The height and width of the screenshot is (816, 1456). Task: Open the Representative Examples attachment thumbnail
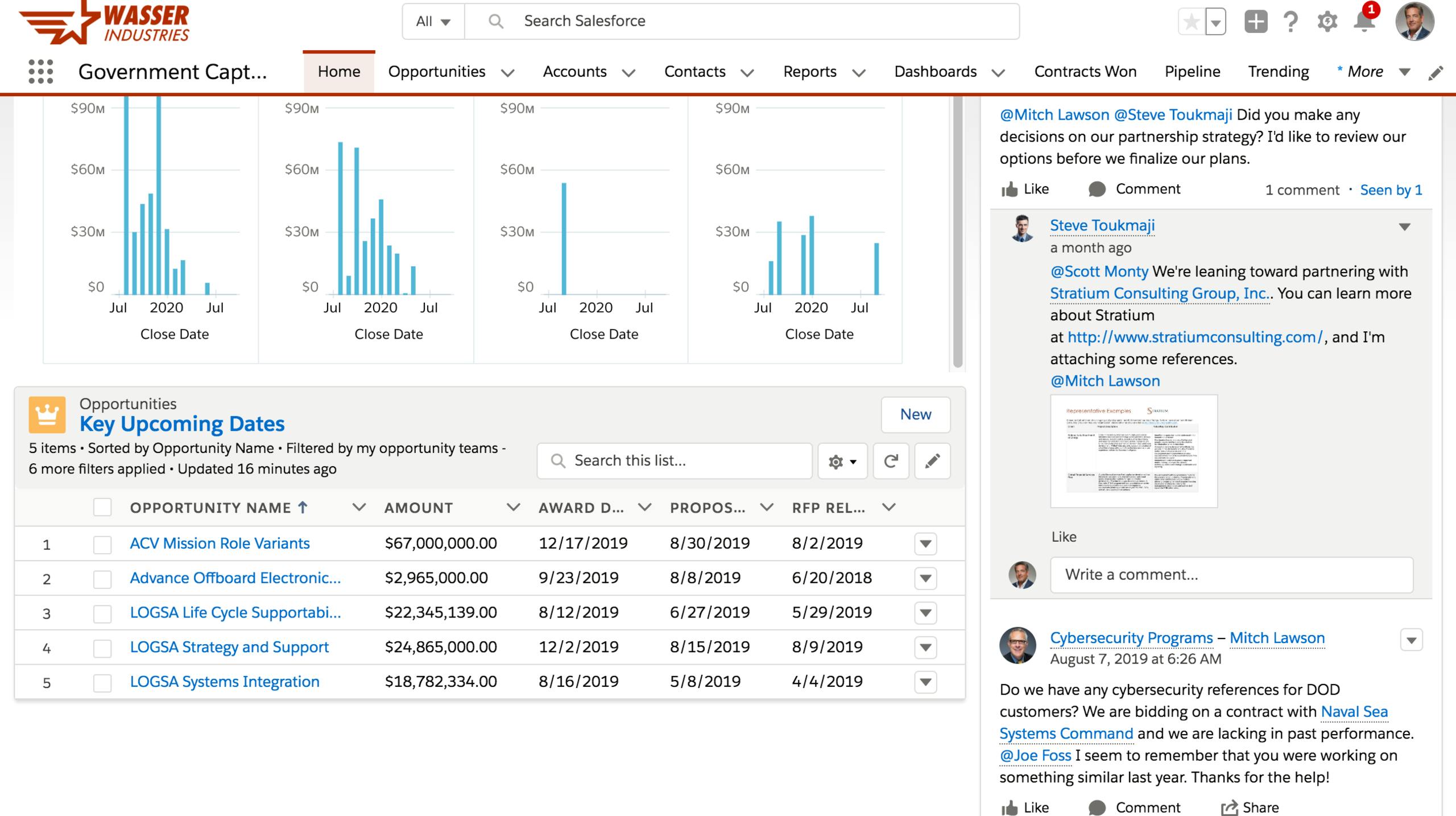1134,451
